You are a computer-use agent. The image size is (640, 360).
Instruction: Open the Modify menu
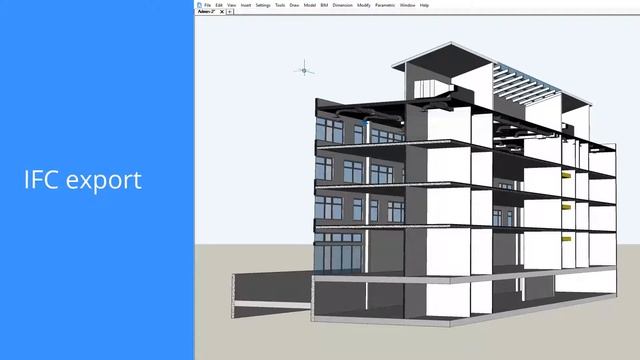point(364,5)
